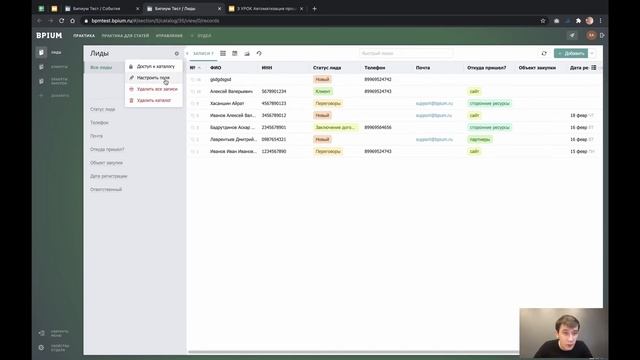This screenshot has width=640, height=360.
Task: Expand the Дата регистрации filter
Action: point(109,176)
